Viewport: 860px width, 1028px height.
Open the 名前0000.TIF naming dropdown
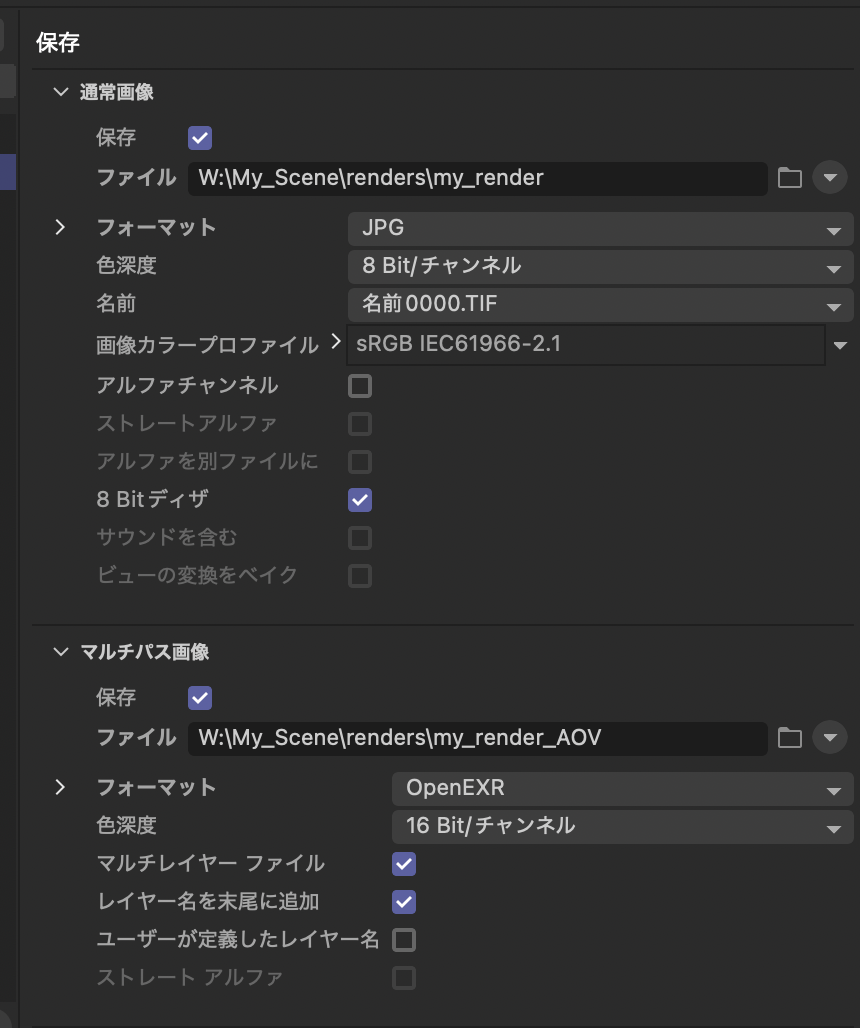600,304
